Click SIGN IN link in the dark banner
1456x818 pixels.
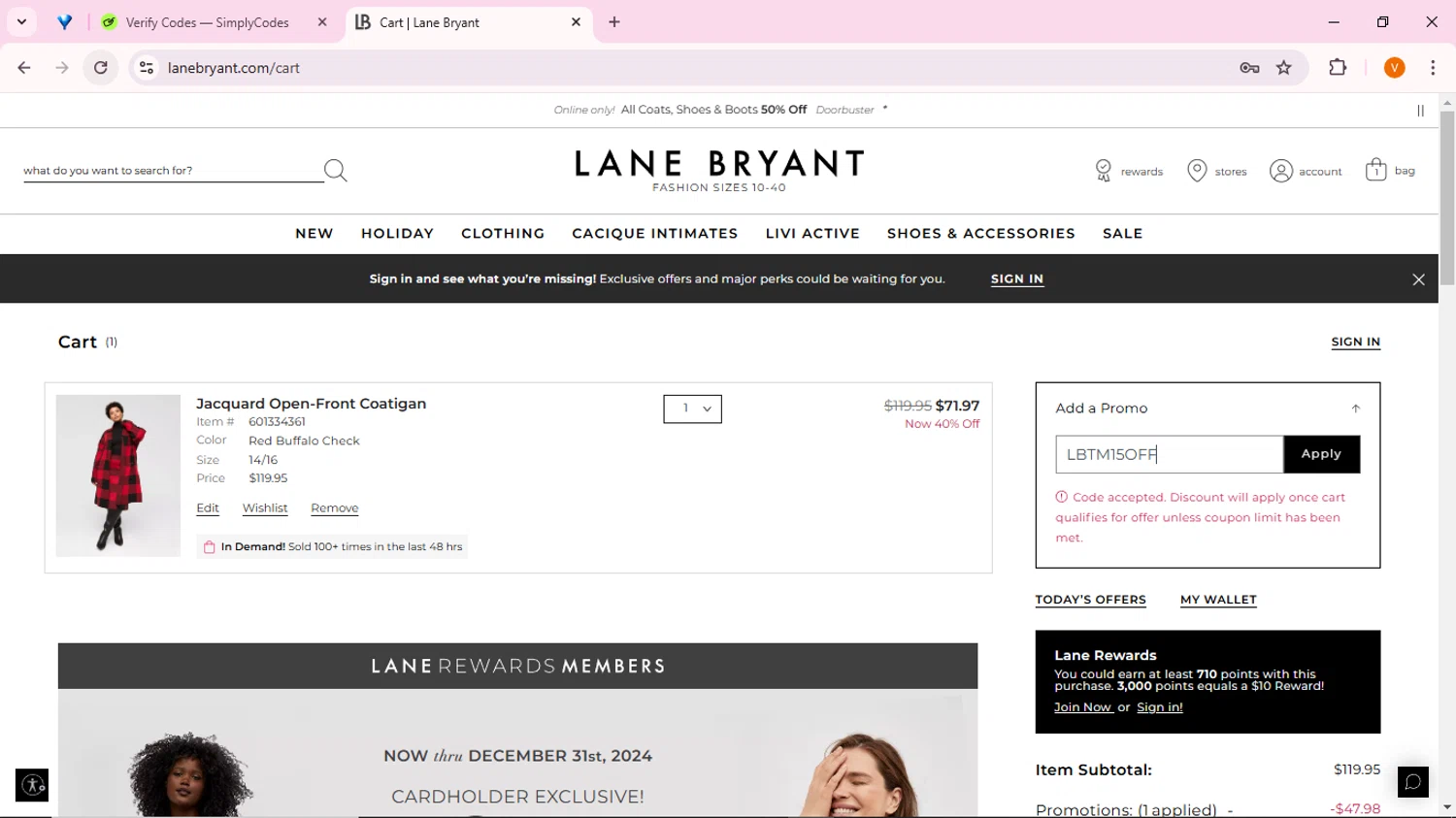tap(1017, 279)
